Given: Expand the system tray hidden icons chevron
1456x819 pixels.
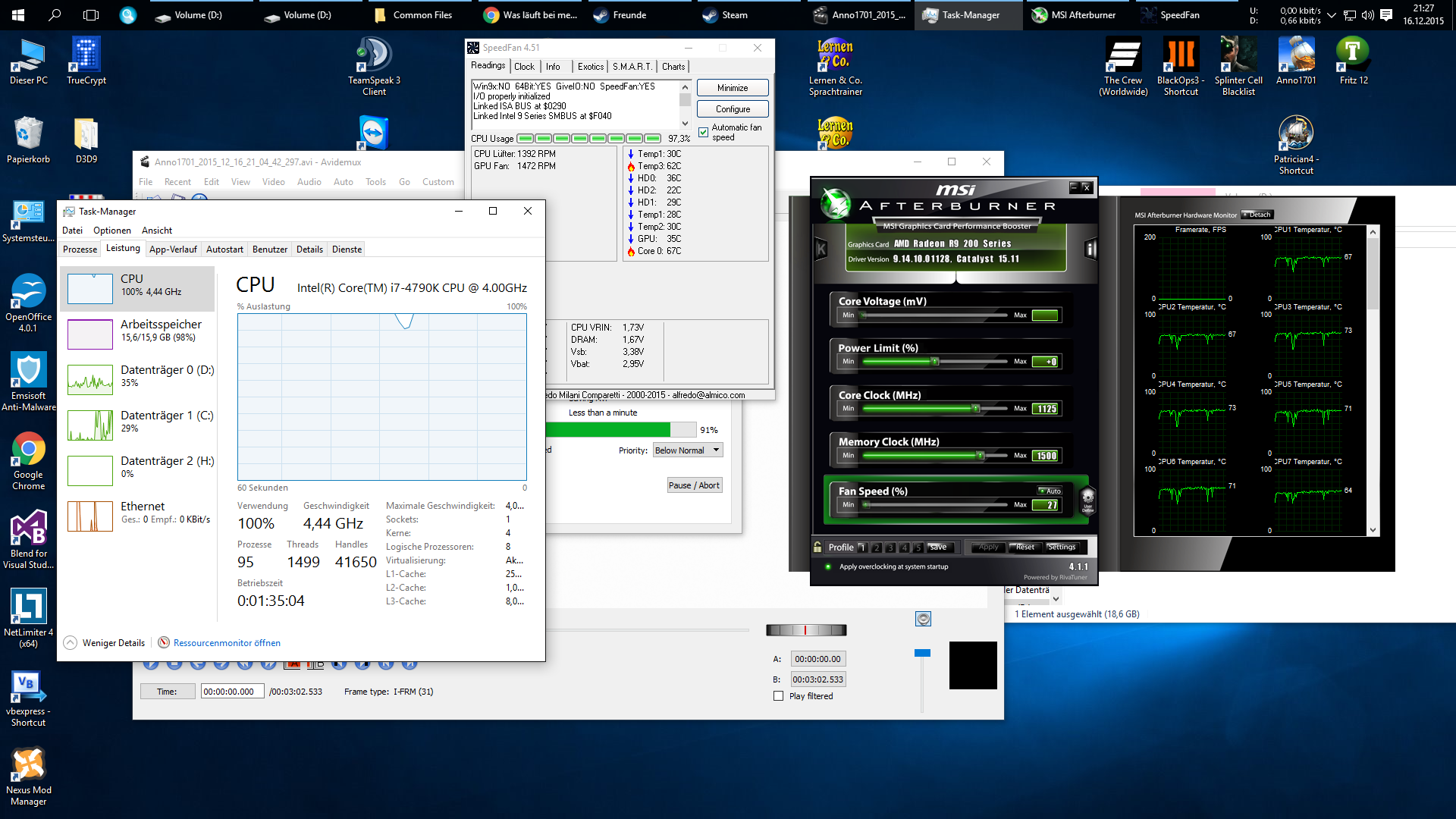Looking at the screenshot, I should click(1331, 15).
